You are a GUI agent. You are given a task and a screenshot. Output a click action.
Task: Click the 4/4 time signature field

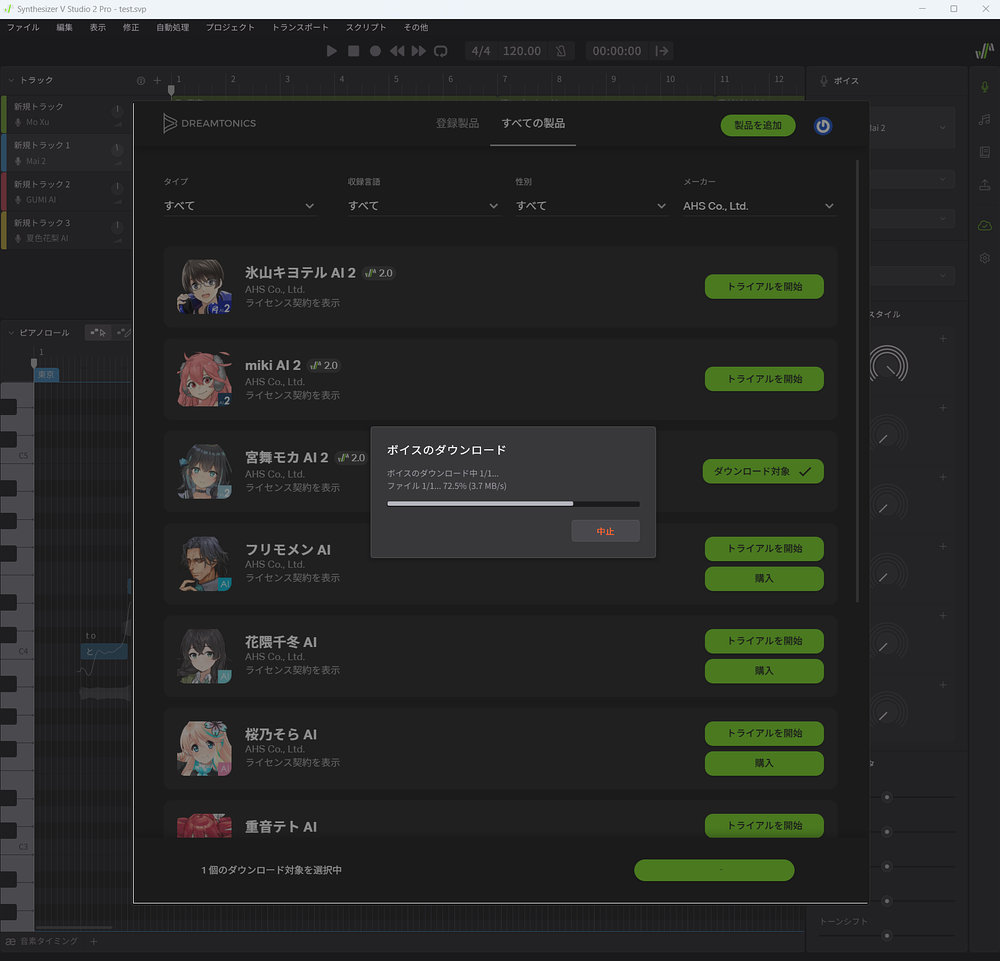click(481, 51)
